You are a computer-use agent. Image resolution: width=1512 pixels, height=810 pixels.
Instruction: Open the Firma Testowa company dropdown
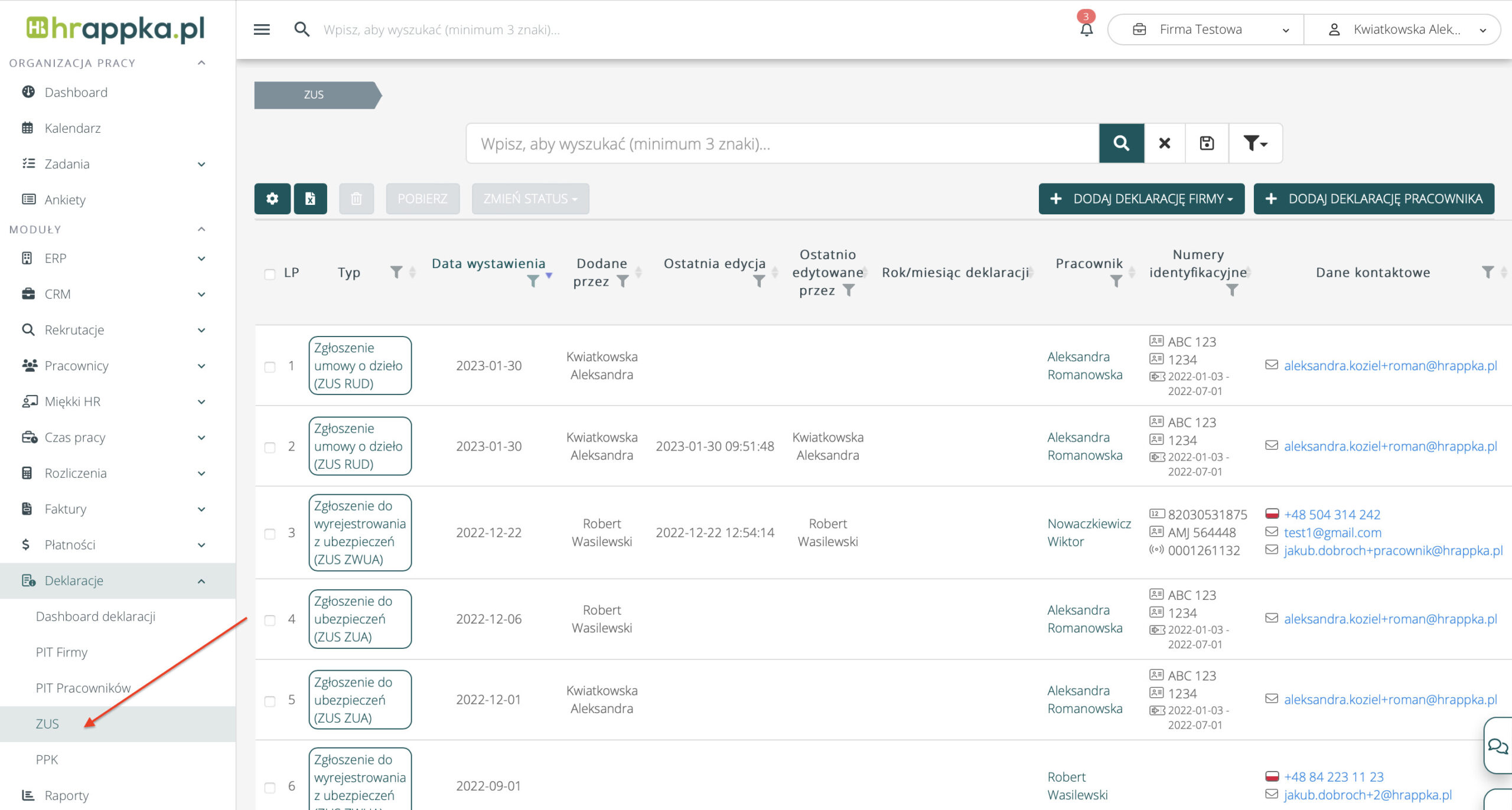1205,30
